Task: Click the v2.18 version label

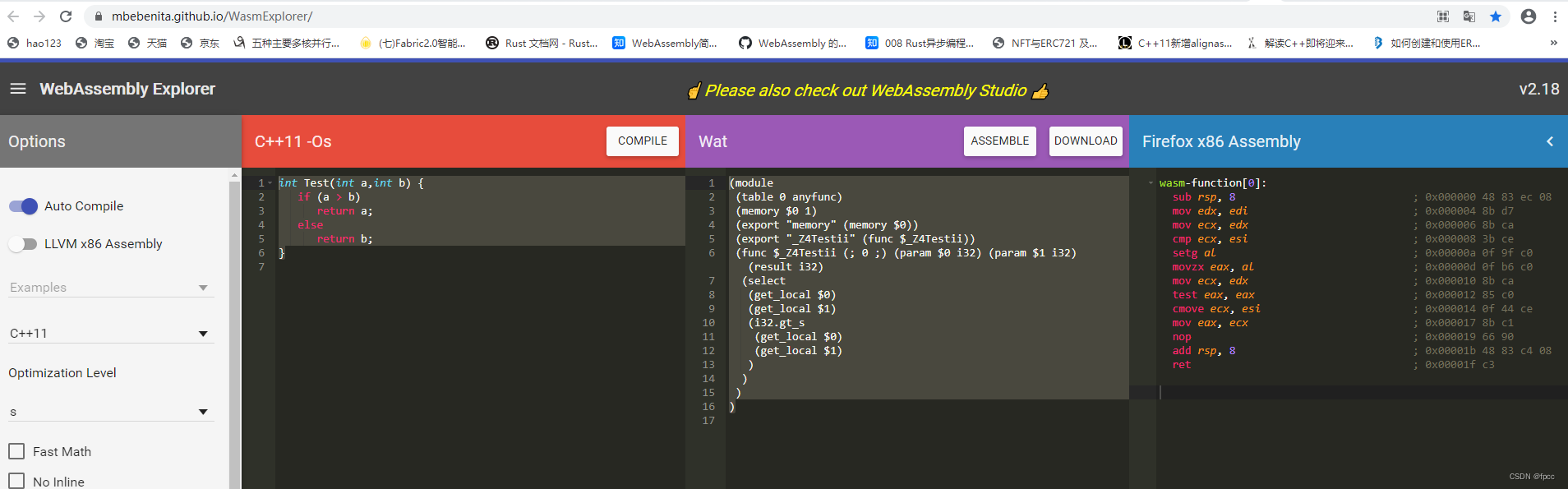Action: coord(1538,89)
